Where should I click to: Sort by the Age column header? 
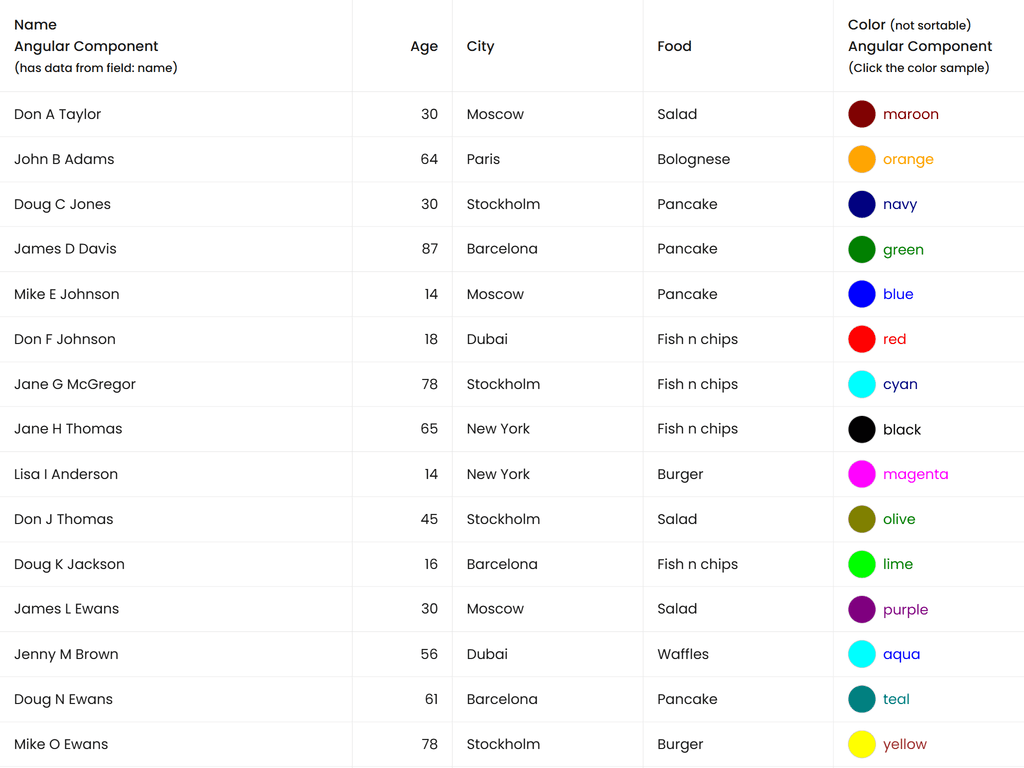424,46
